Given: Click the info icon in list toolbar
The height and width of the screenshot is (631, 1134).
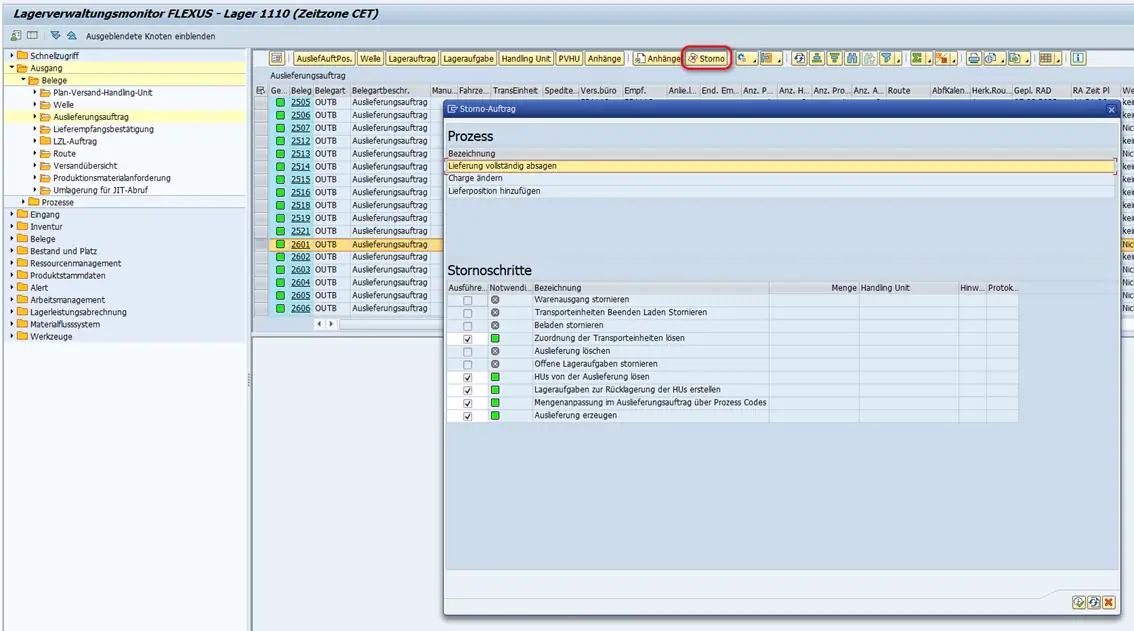Looking at the screenshot, I should pos(1078,59).
